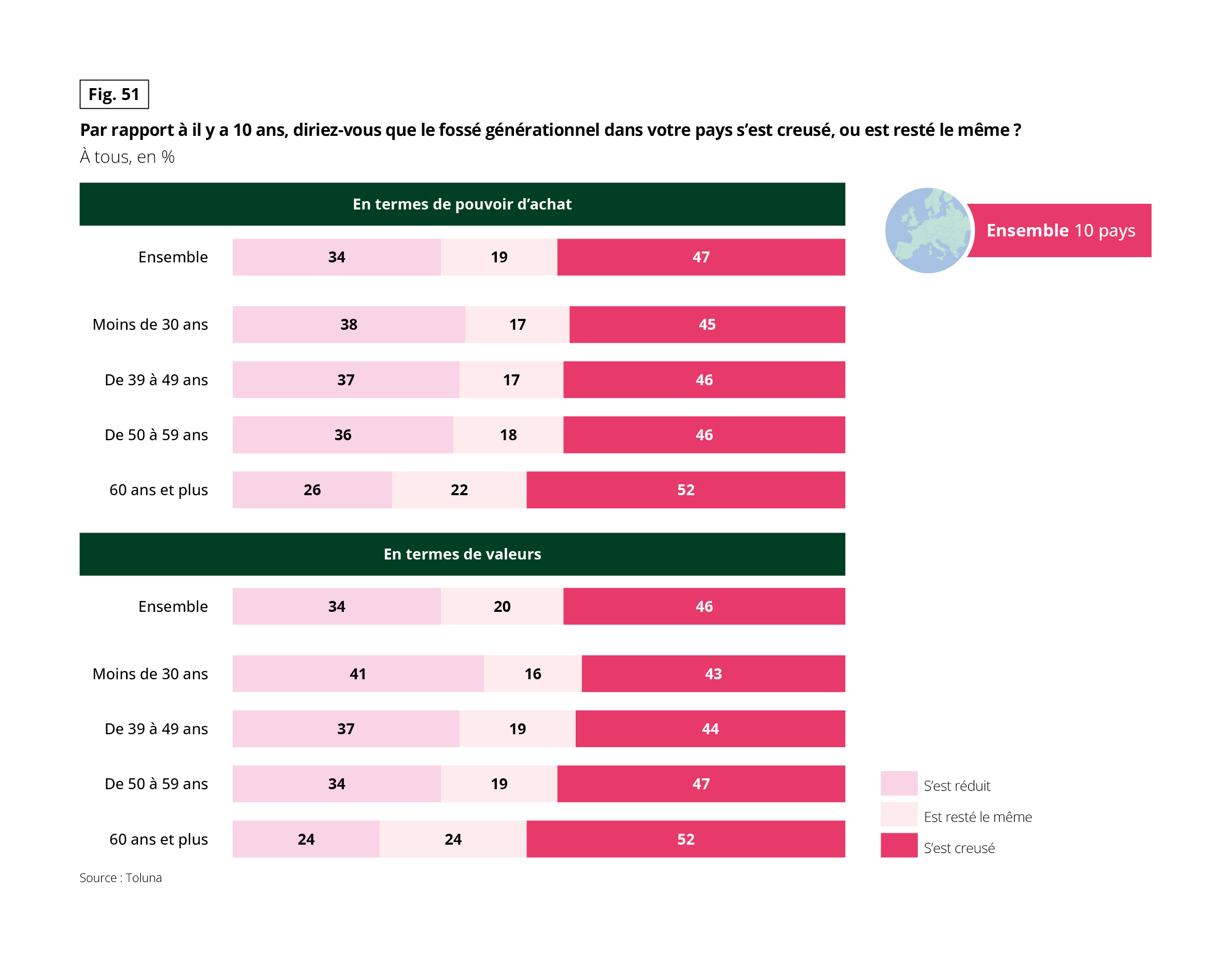Click the bar segment labeled 18

tap(508, 435)
